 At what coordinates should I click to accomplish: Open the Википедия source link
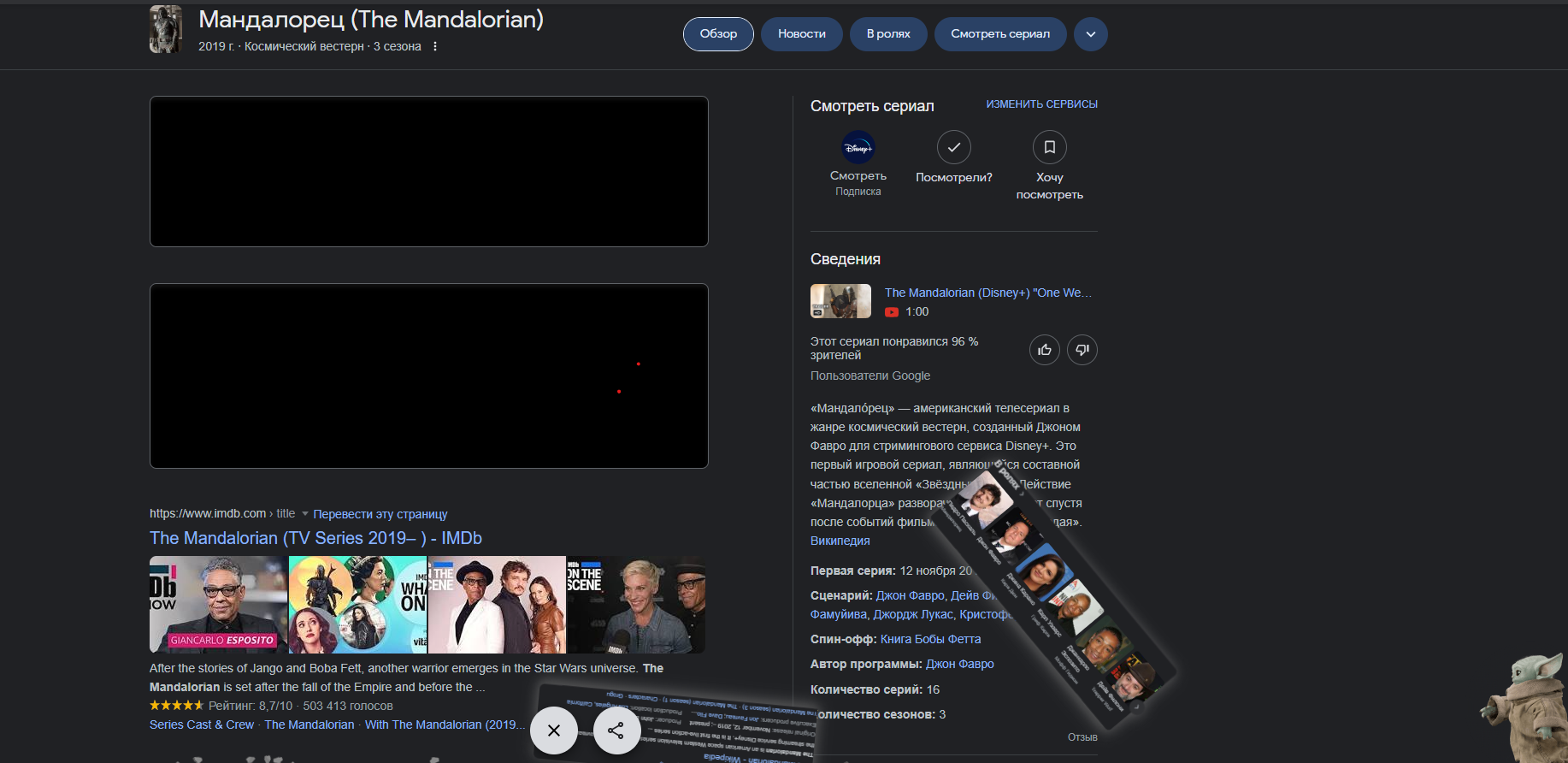coord(840,541)
